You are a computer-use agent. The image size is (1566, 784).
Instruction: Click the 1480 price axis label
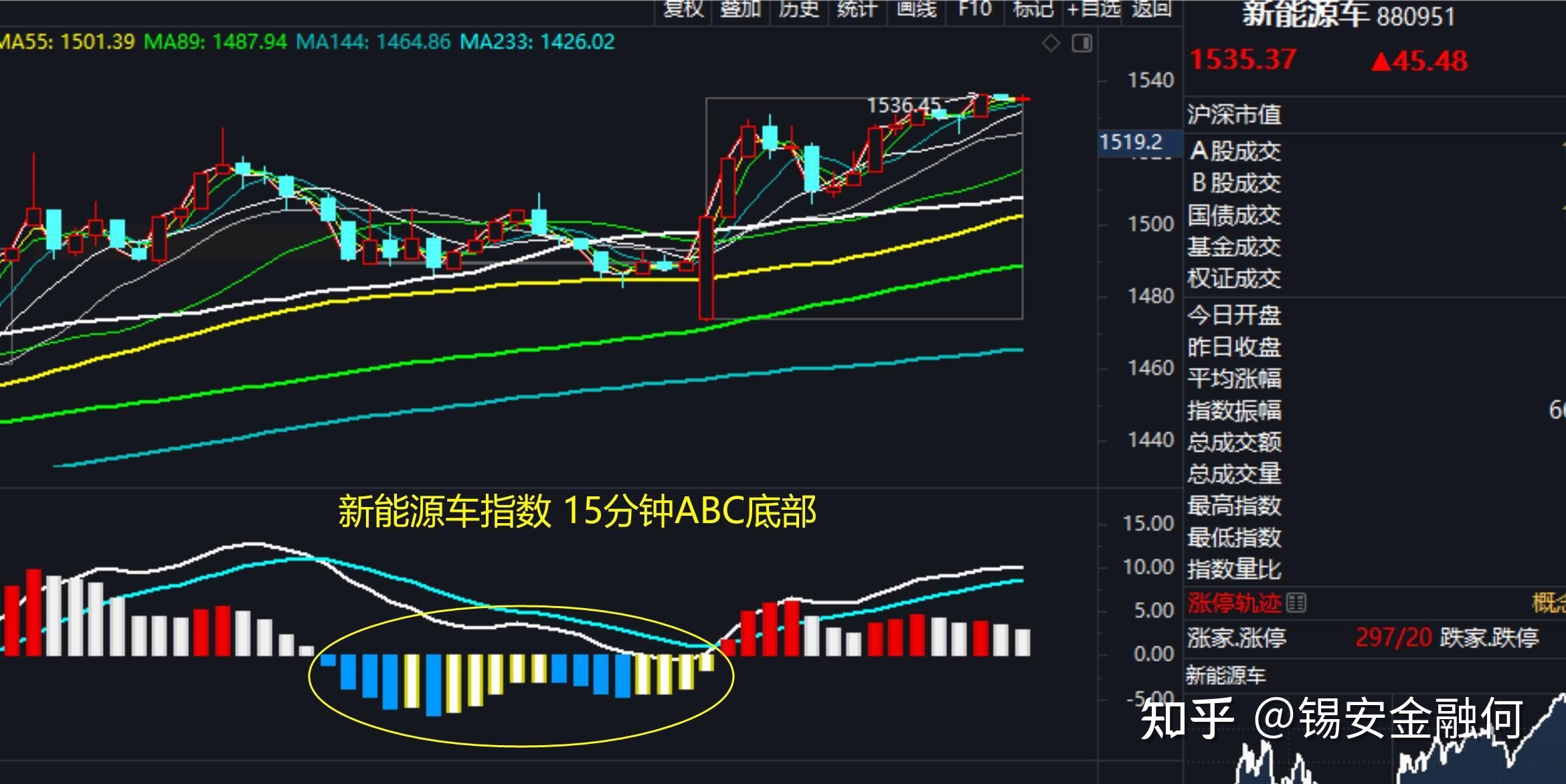[1150, 296]
